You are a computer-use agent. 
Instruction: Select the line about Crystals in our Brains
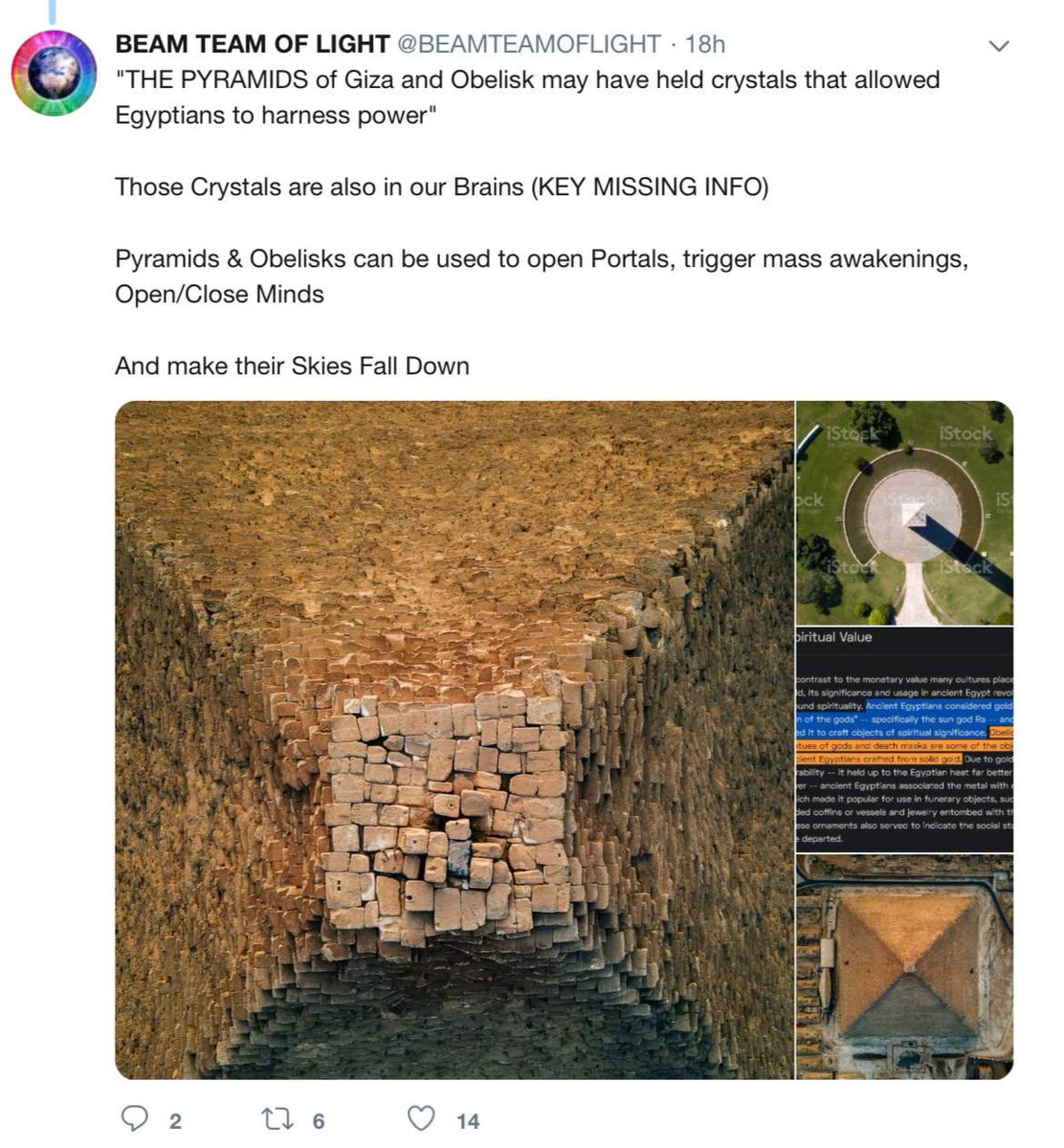[x=441, y=187]
